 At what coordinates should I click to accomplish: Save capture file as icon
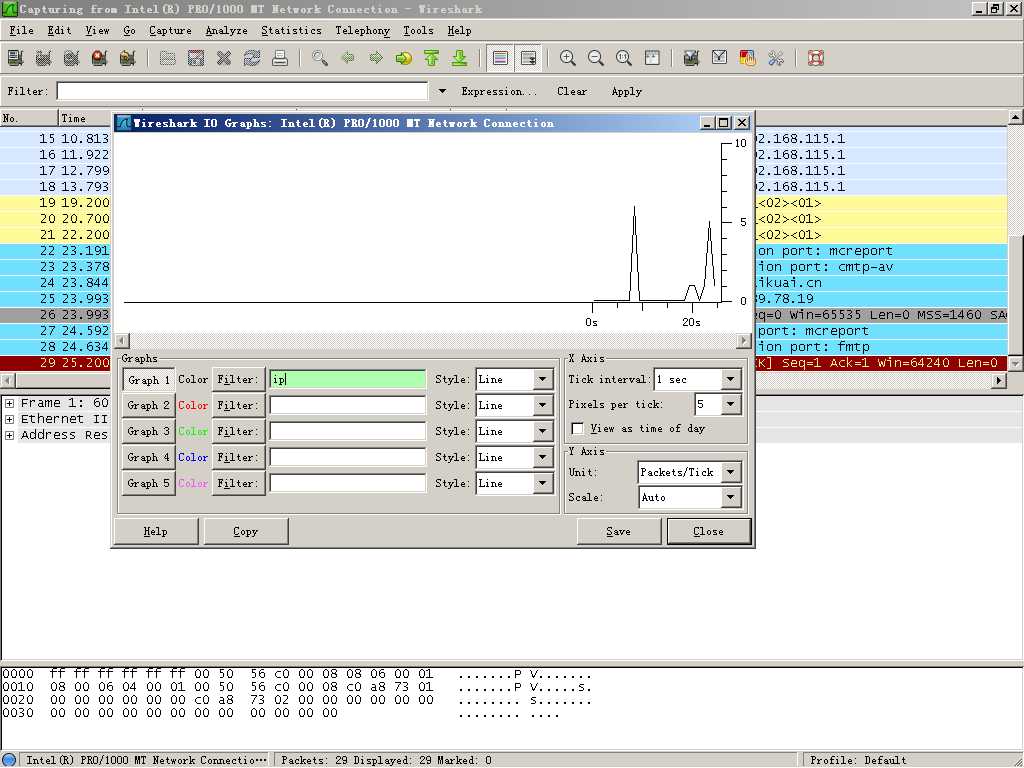click(196, 58)
